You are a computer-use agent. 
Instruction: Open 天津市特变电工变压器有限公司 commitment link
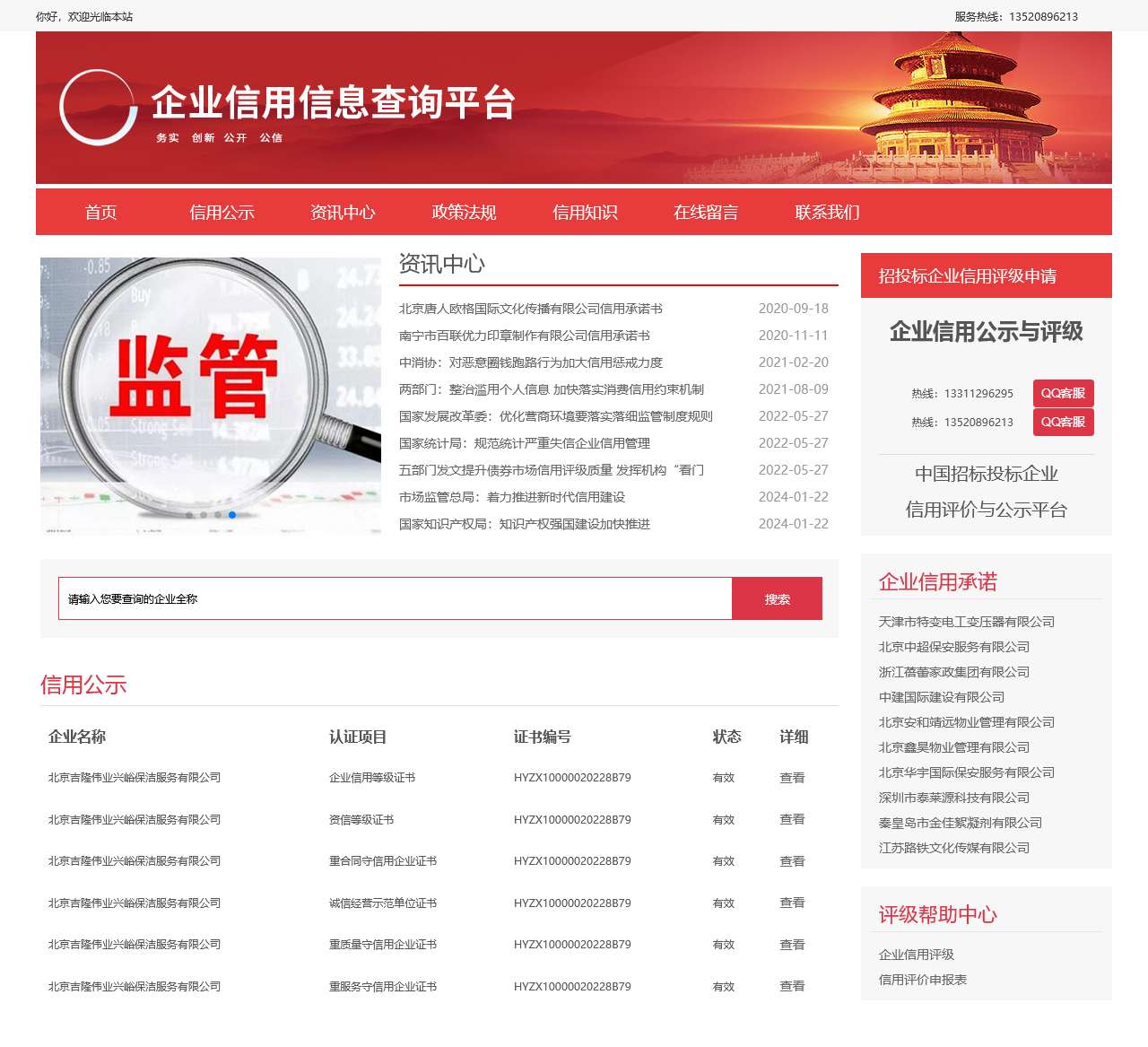(x=967, y=622)
